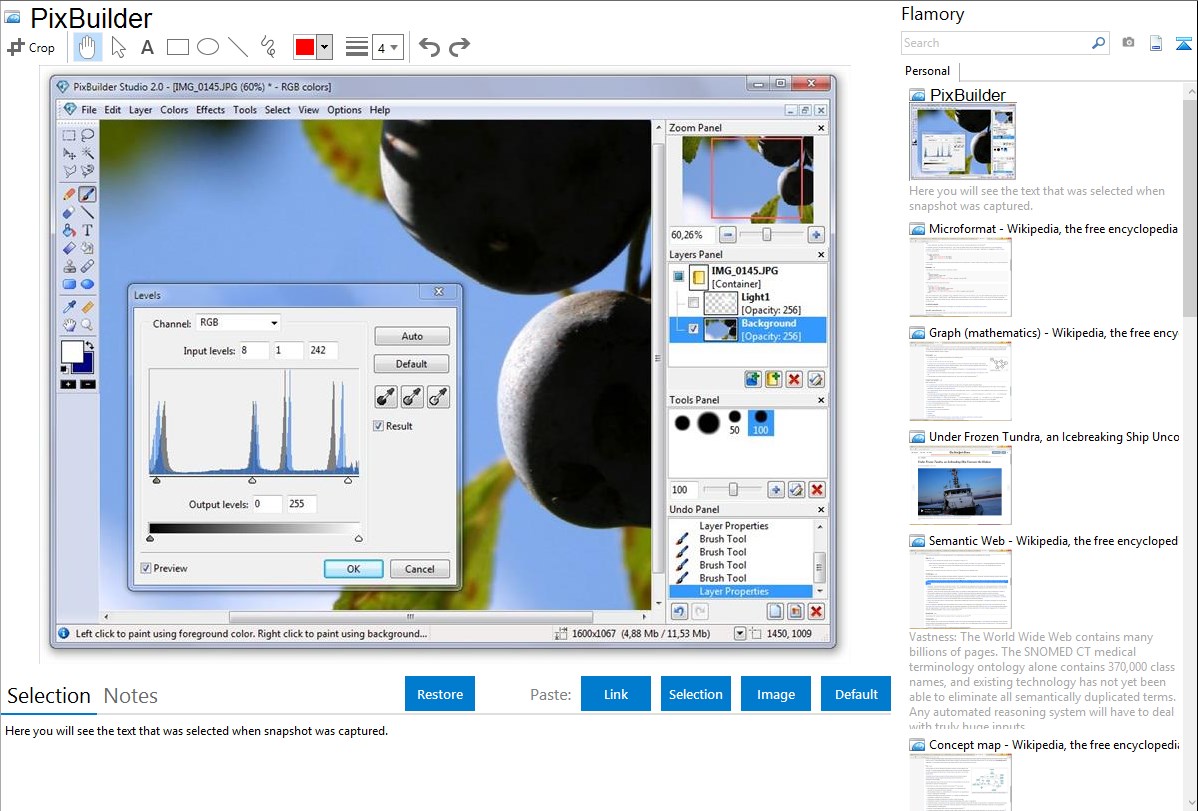Switch to the Notes tab

tap(131, 696)
